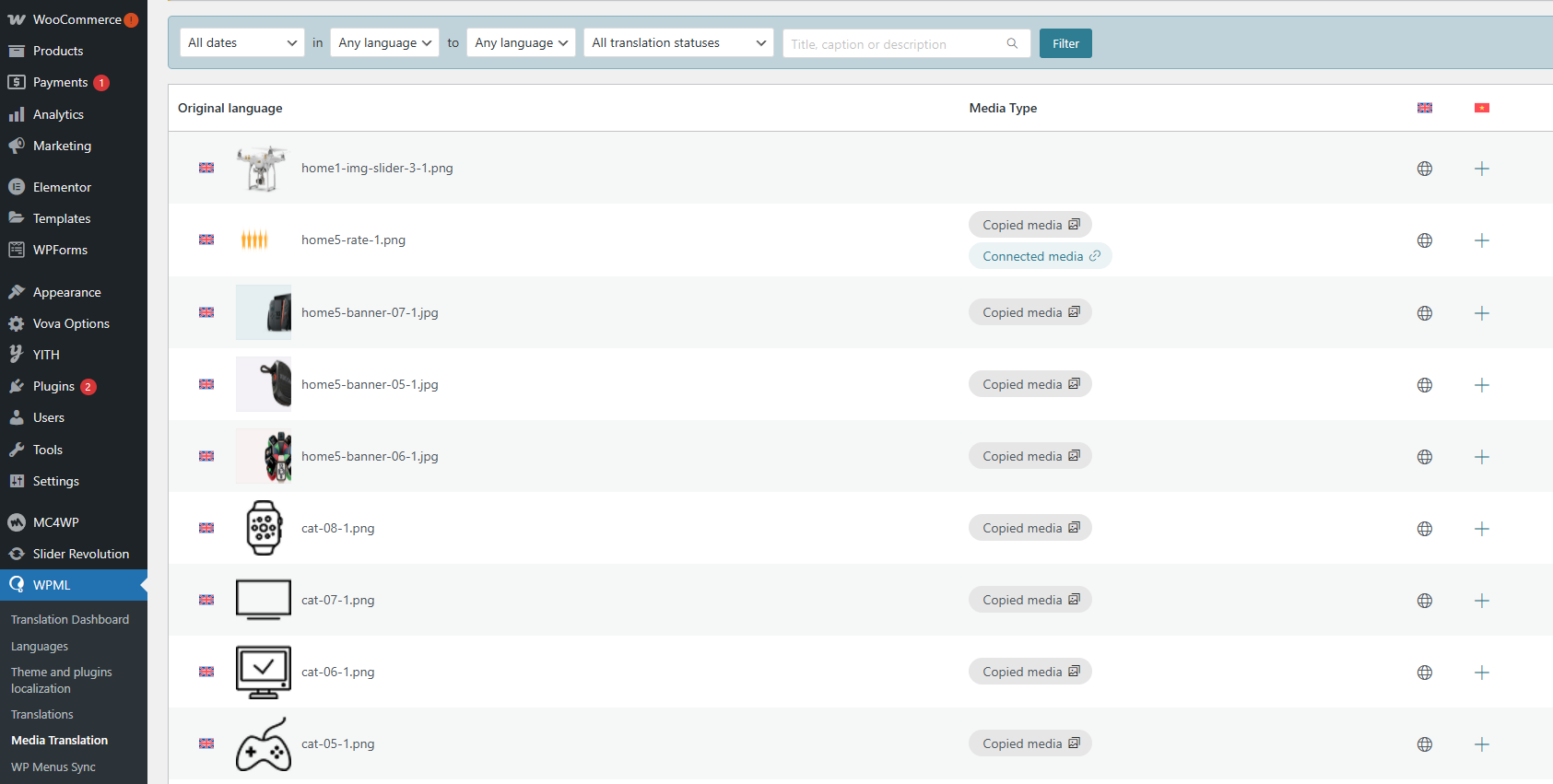Click the globe icon for home1-img-slider-3-1.png
This screenshot has height=784, width=1553.
point(1424,169)
